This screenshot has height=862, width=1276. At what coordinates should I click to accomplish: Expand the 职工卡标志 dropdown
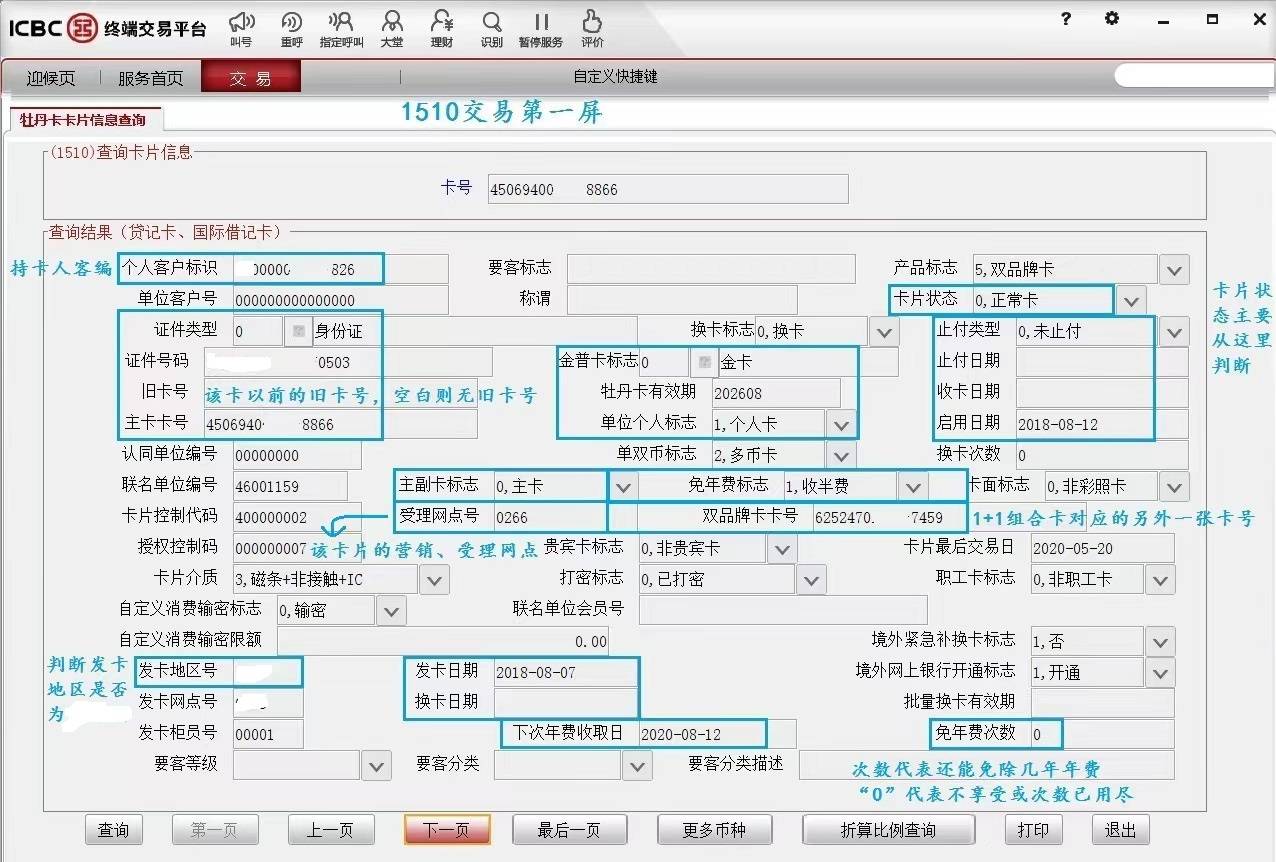pos(1160,579)
